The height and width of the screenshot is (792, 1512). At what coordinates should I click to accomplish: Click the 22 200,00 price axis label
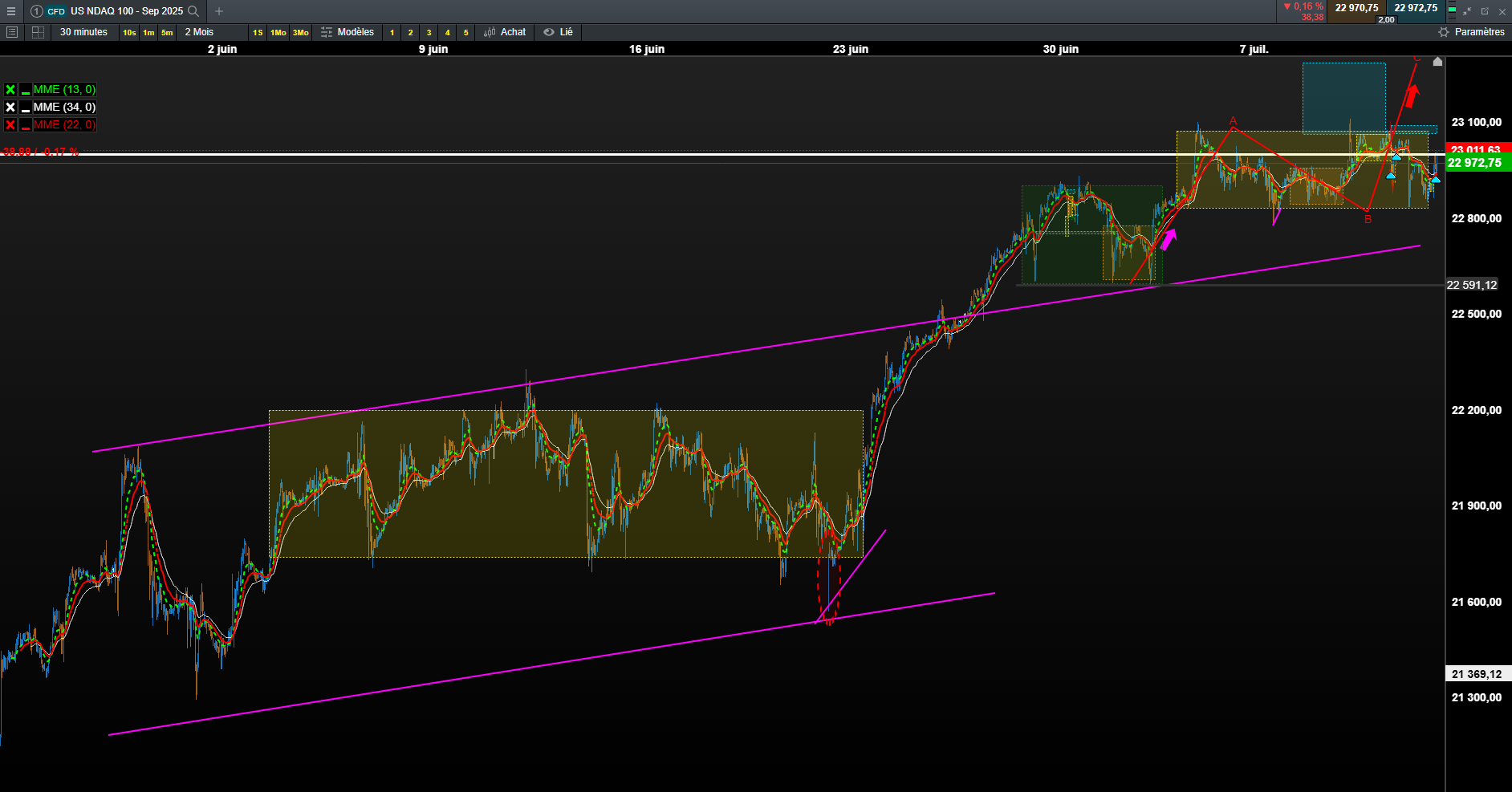click(1477, 410)
